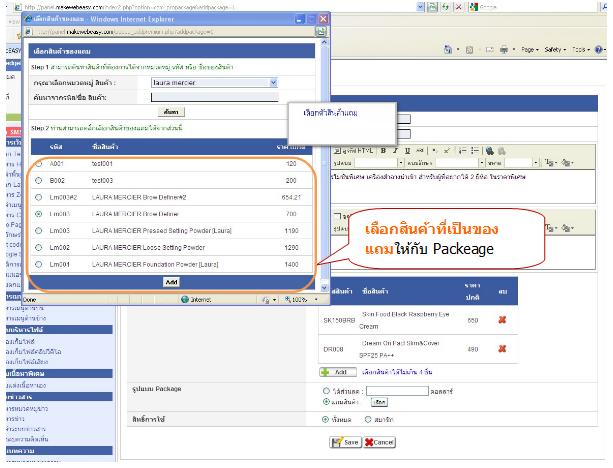
Task: Open the IE Tools menu dropdown
Action: click(581, 50)
